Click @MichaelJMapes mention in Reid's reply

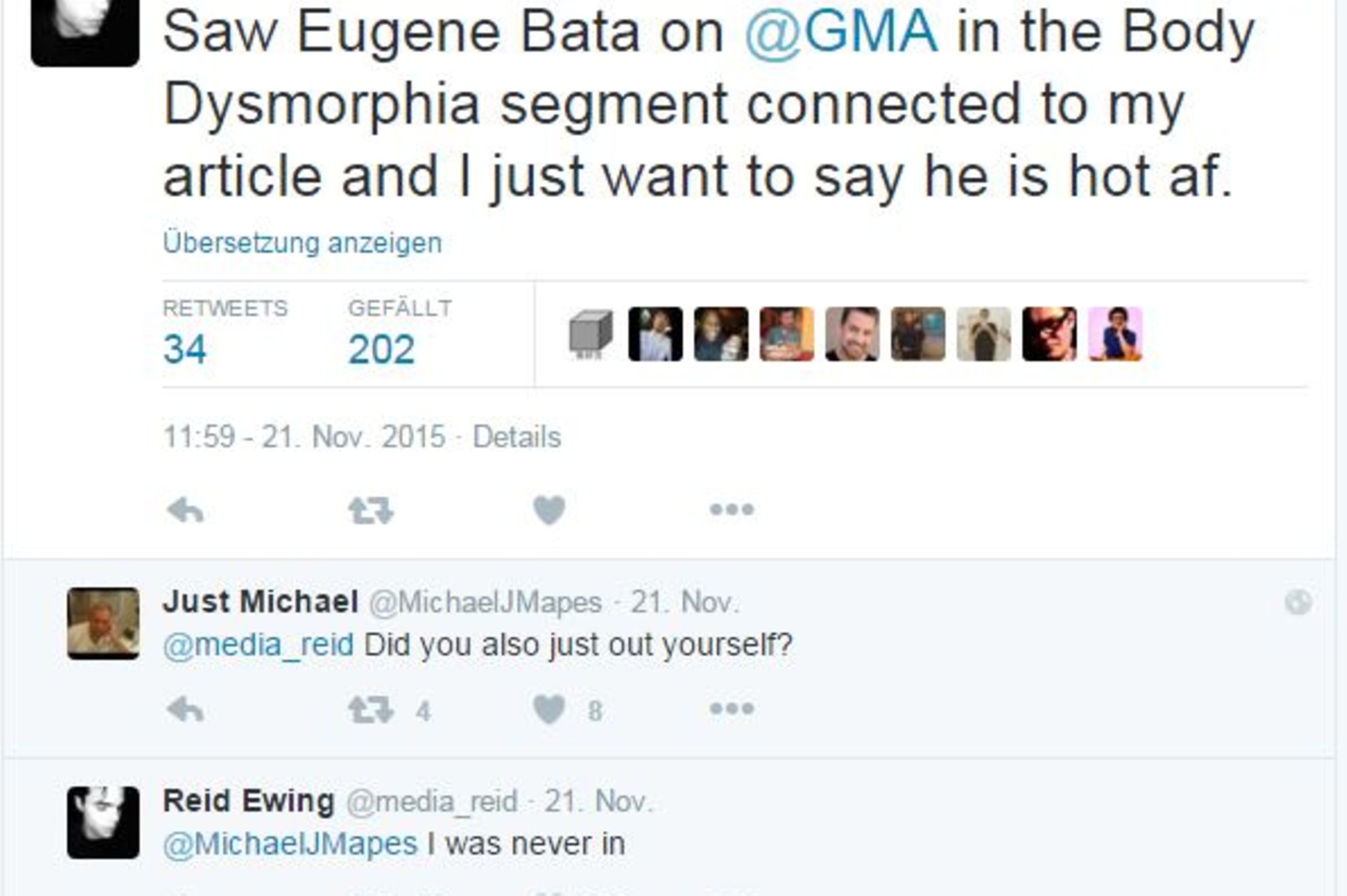point(290,844)
